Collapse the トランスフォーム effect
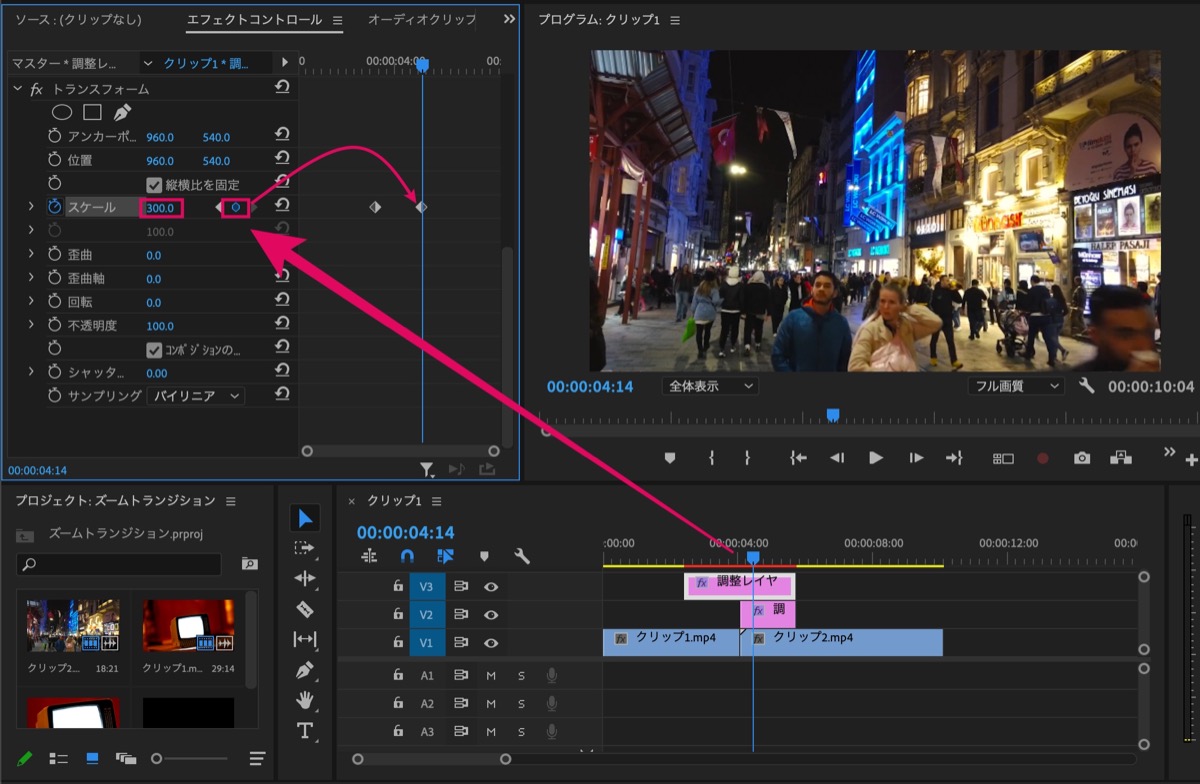The image size is (1200, 784). pyautogui.click(x=17, y=89)
